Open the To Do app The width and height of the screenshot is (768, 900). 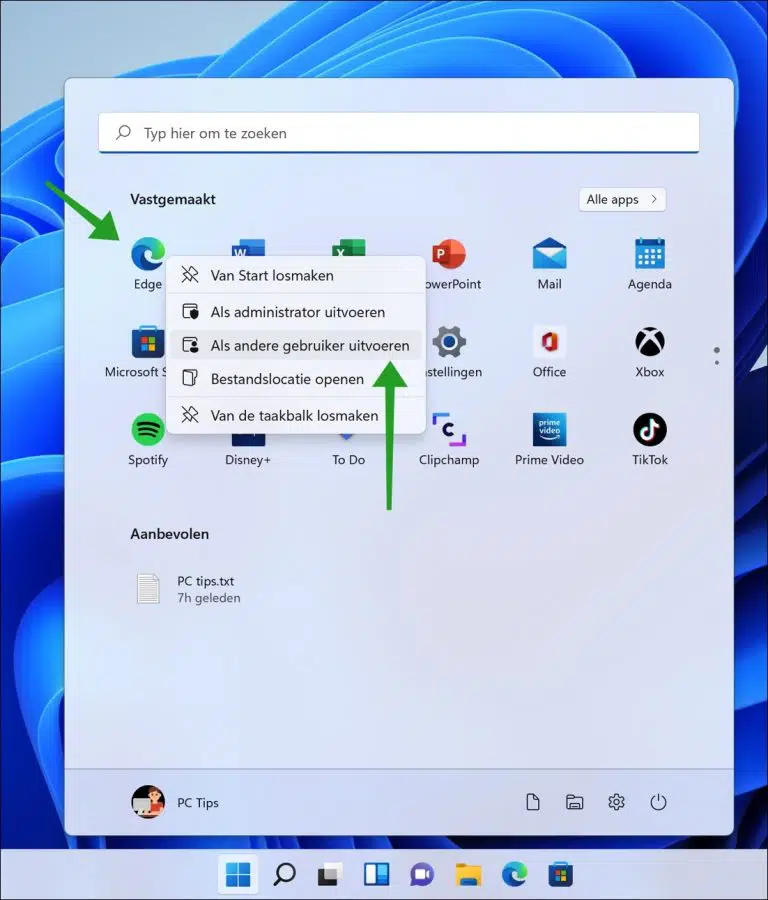pos(348,437)
